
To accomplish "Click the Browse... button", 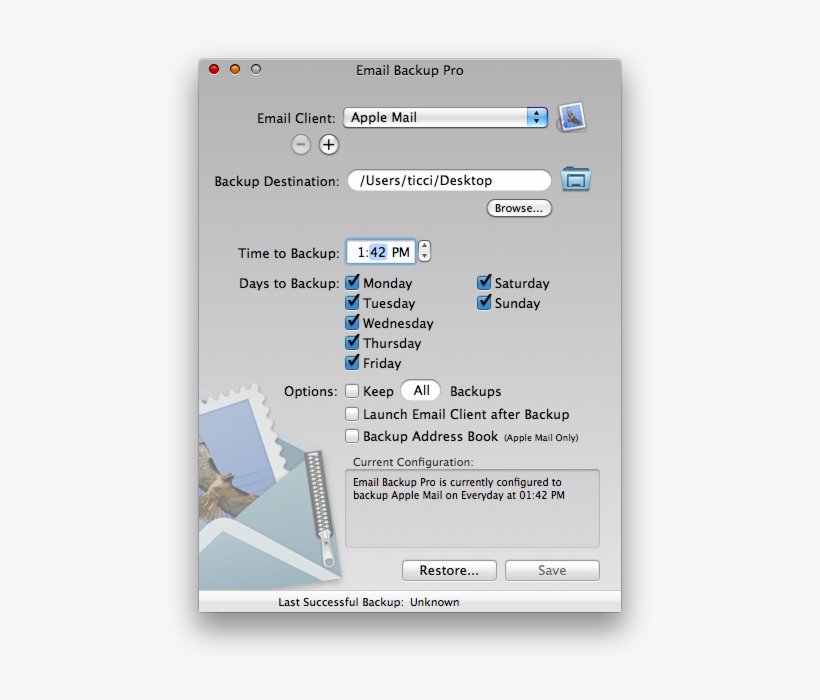I will pos(519,208).
